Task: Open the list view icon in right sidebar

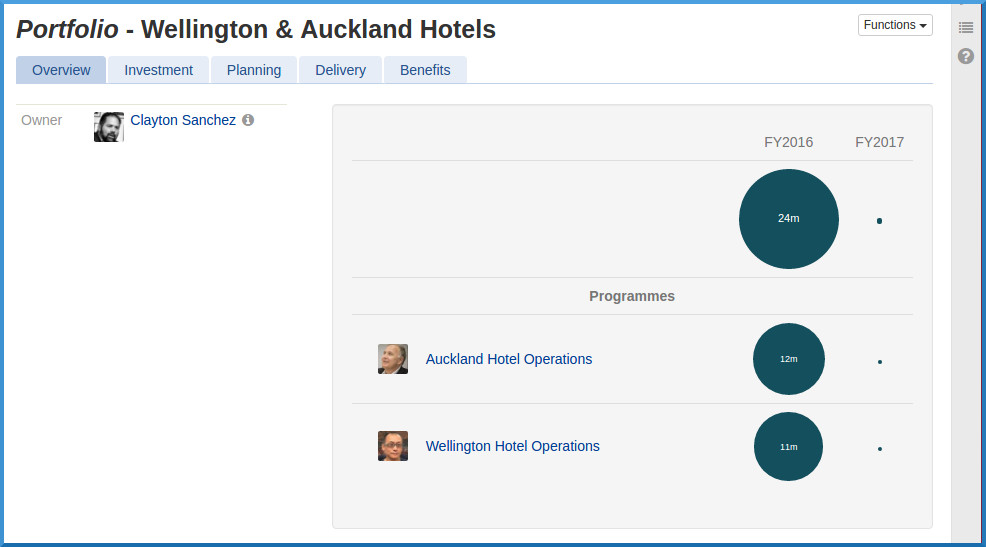Action: tap(965, 27)
